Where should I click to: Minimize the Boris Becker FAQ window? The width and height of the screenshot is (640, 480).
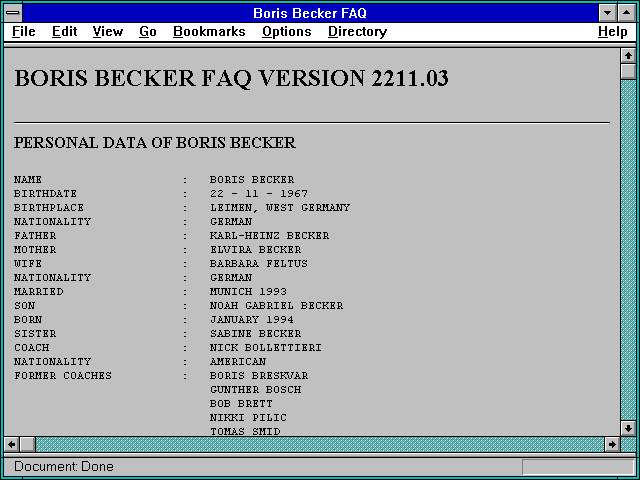point(607,13)
